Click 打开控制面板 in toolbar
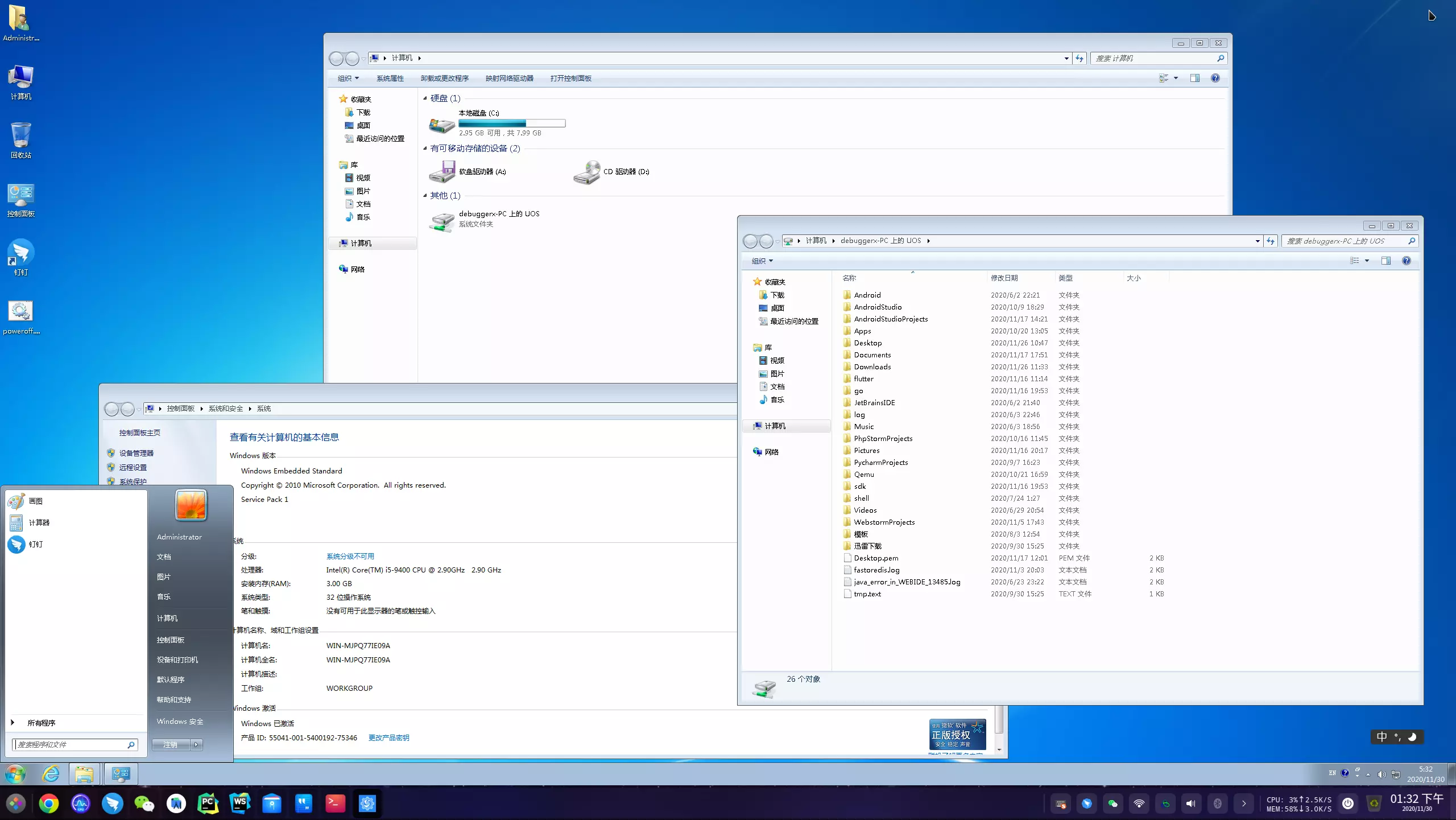The height and width of the screenshot is (820, 1456). pyautogui.click(x=571, y=79)
